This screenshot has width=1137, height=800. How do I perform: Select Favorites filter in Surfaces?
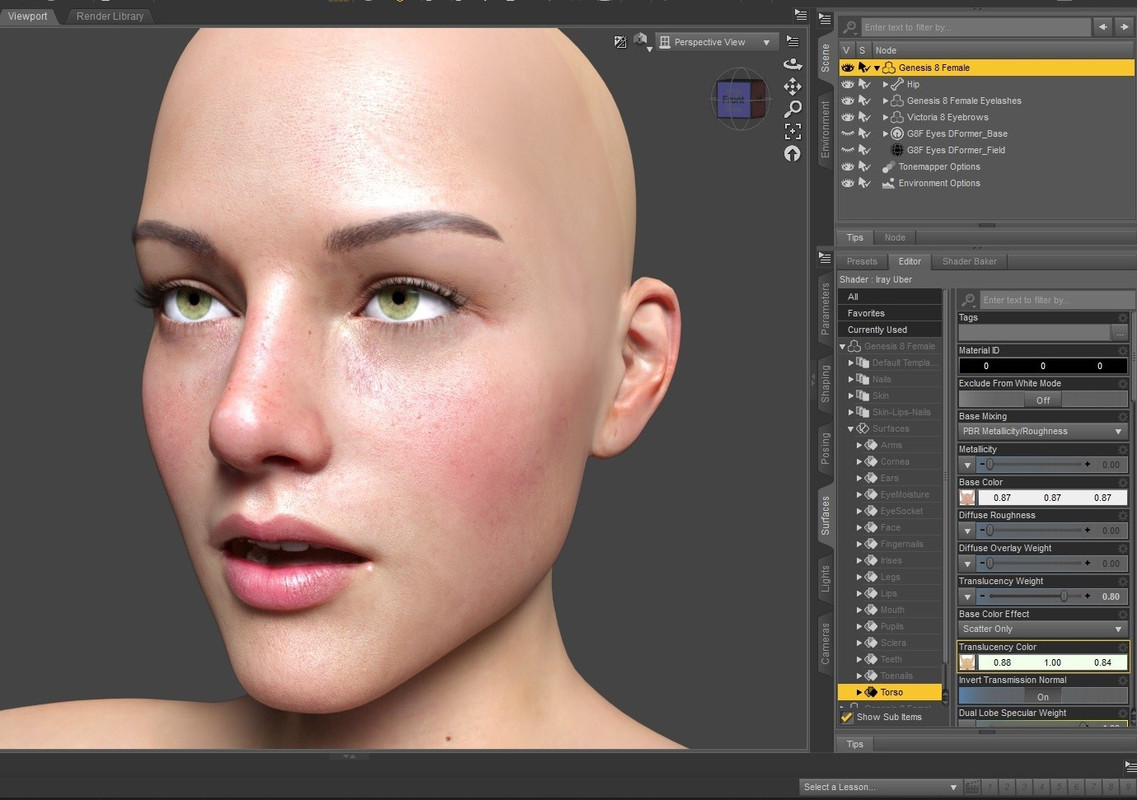(x=890, y=313)
